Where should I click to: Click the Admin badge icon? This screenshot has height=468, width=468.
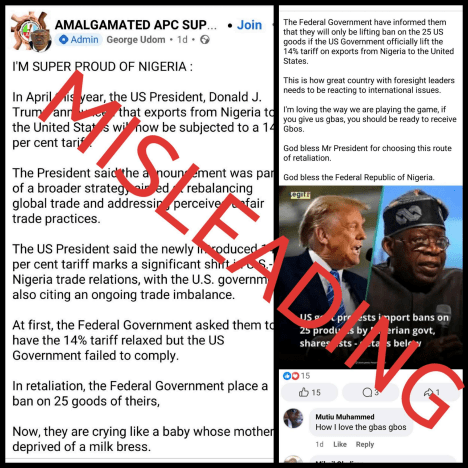click(x=63, y=40)
